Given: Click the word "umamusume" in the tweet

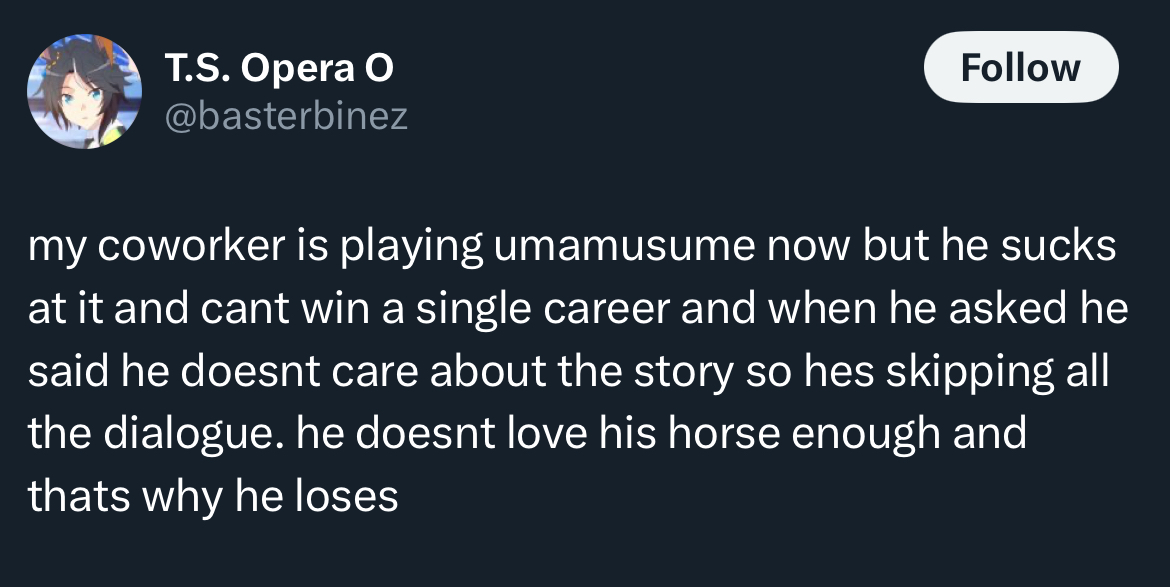Looking at the screenshot, I should tap(624, 246).
